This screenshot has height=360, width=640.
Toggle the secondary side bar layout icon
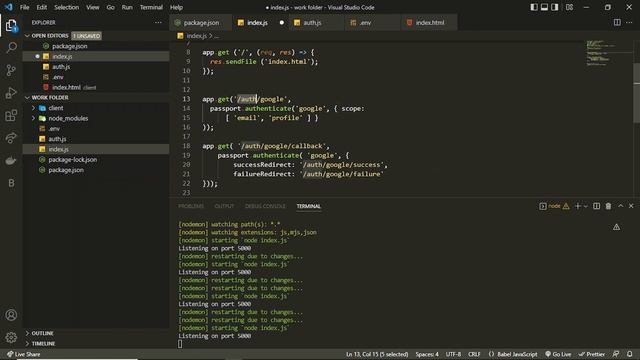pos(555,7)
